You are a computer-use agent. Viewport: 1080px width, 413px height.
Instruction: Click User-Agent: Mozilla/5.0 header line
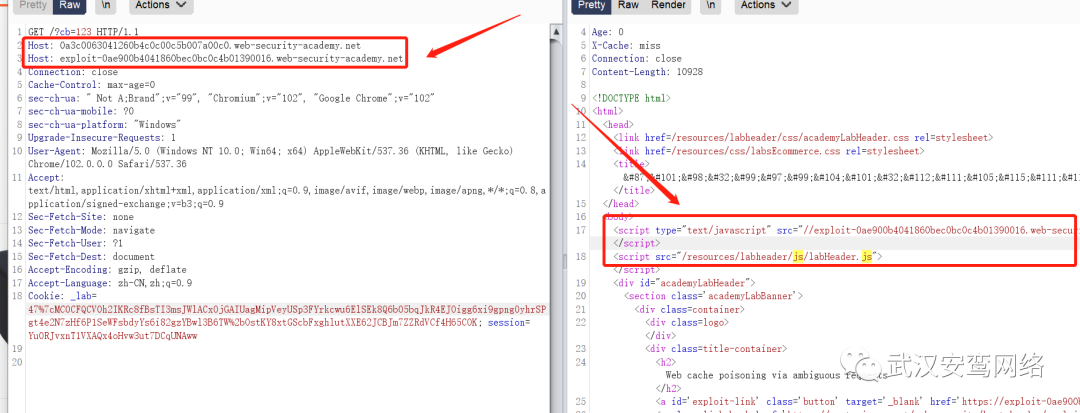tap(269, 151)
